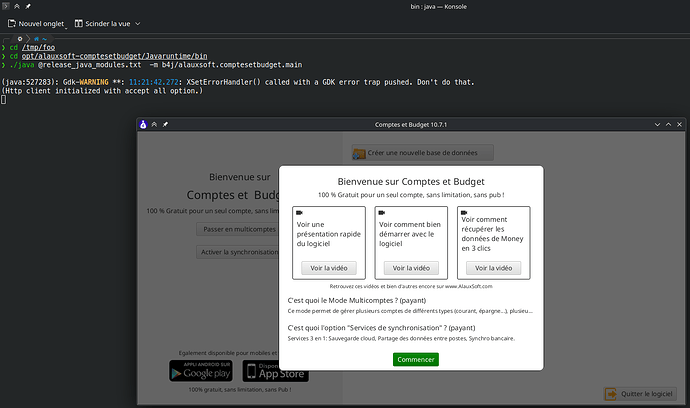Click the App Store badge
690x408 pixels.
click(x=275, y=371)
